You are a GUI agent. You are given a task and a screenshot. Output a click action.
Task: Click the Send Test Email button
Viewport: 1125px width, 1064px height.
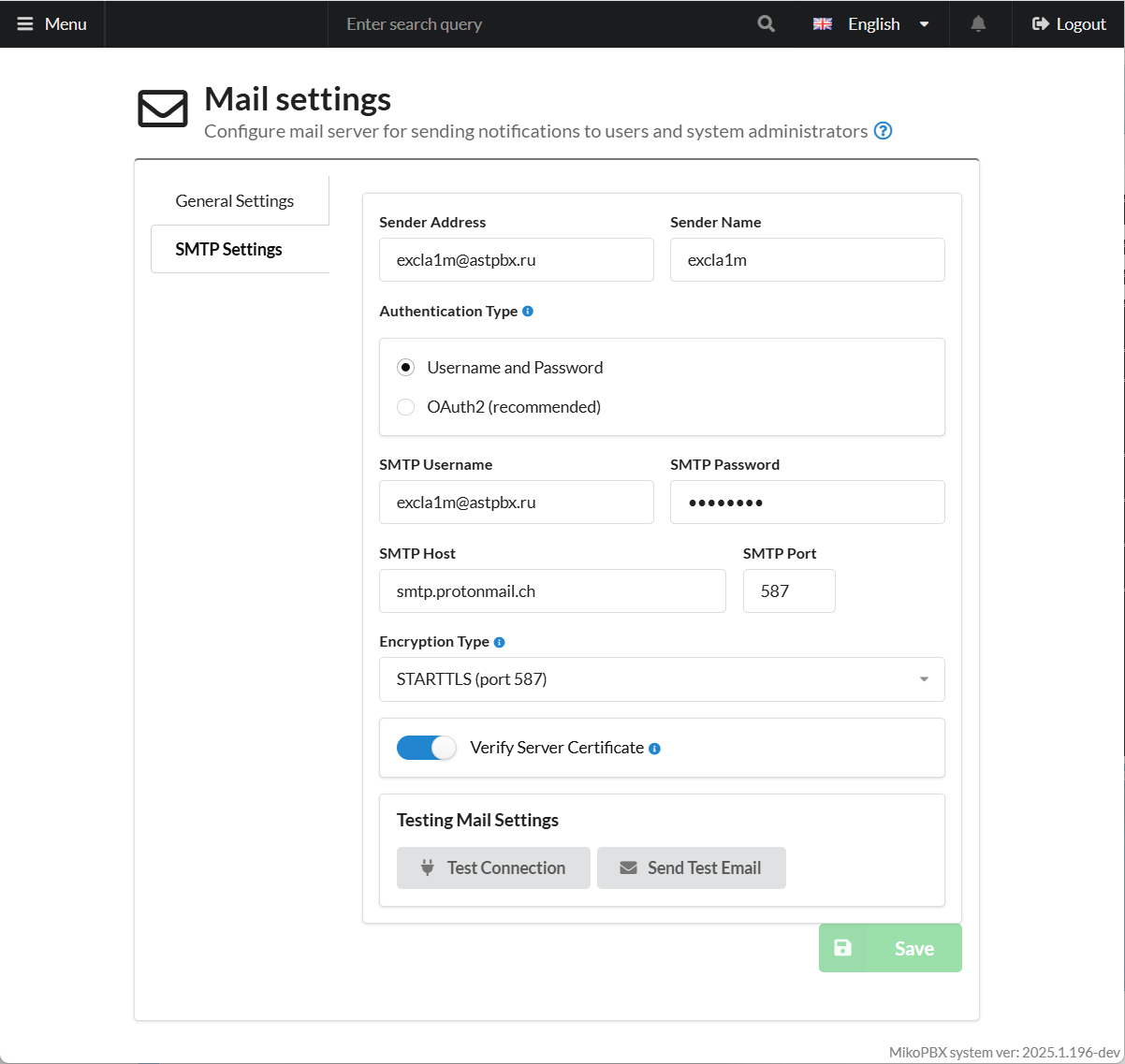(691, 868)
